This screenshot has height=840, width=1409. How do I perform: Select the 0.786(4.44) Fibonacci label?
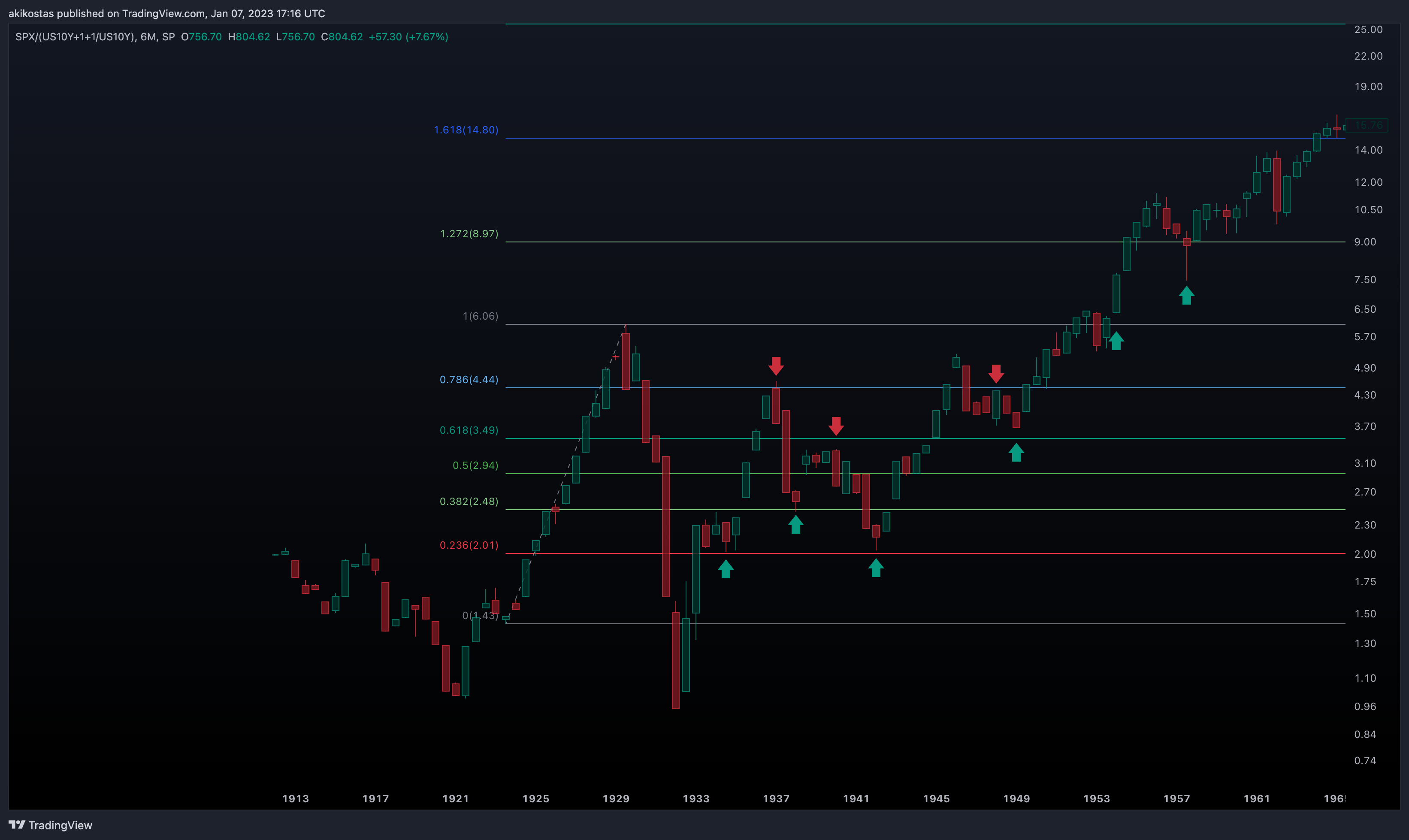469,379
